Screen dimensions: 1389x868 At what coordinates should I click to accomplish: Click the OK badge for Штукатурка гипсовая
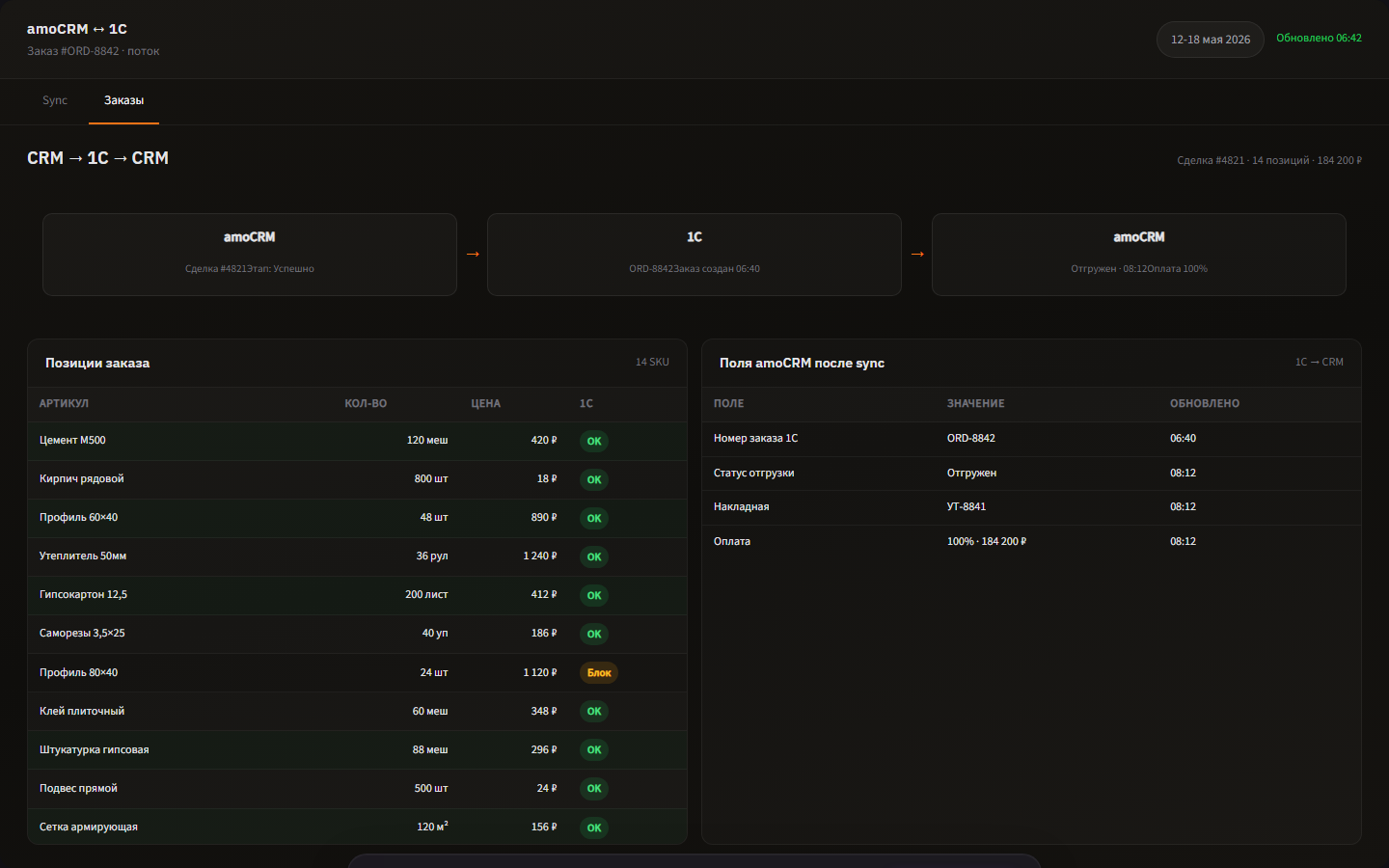(594, 749)
